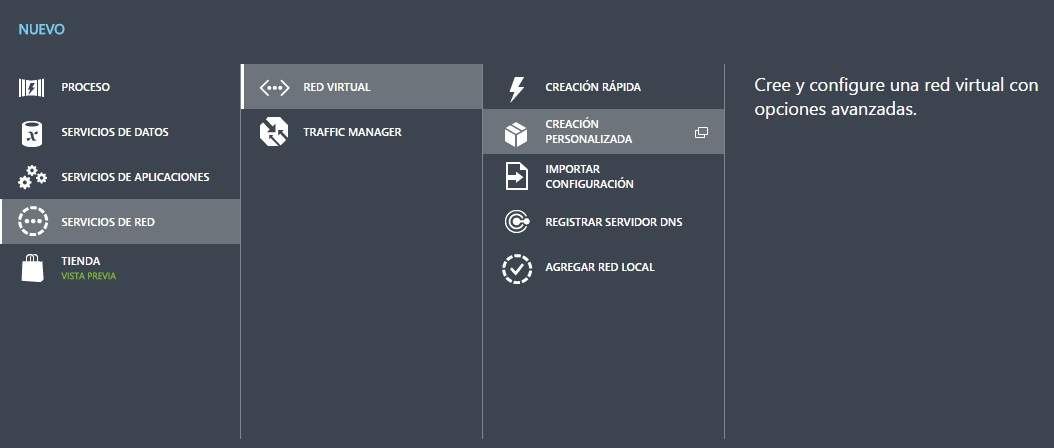This screenshot has height=448, width=1054.
Task: Click the Creación Rápida lightning bolt icon
Action: (x=516, y=88)
